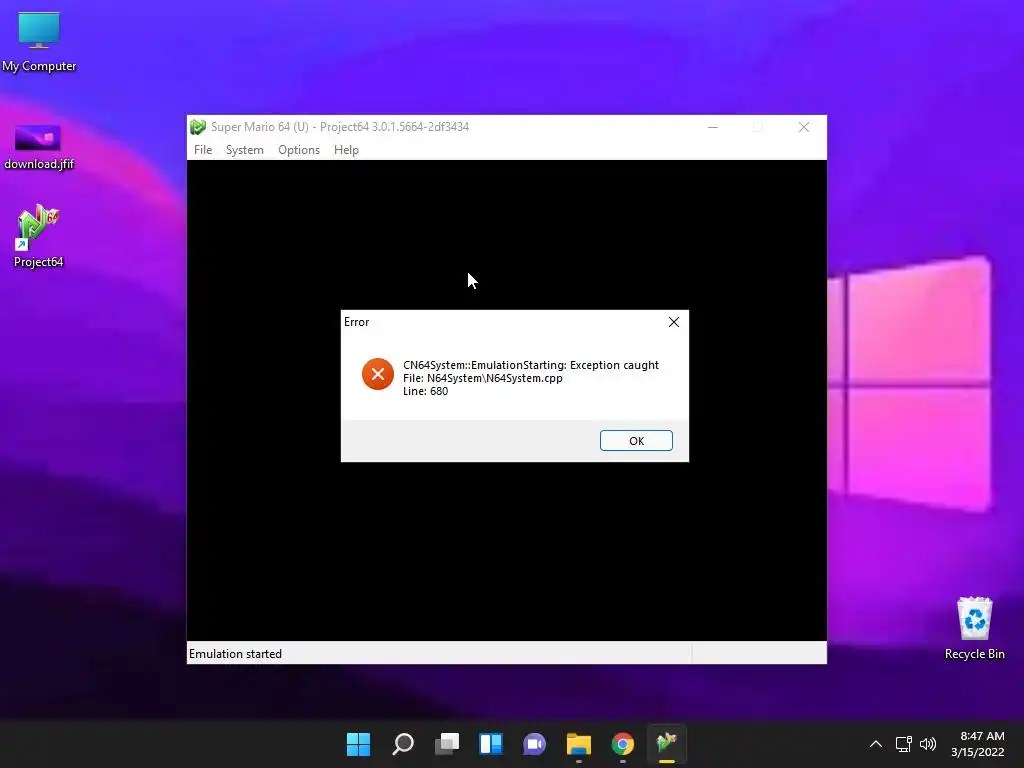The width and height of the screenshot is (1024, 768).
Task: Open the Options menu in Project64
Action: (x=299, y=150)
